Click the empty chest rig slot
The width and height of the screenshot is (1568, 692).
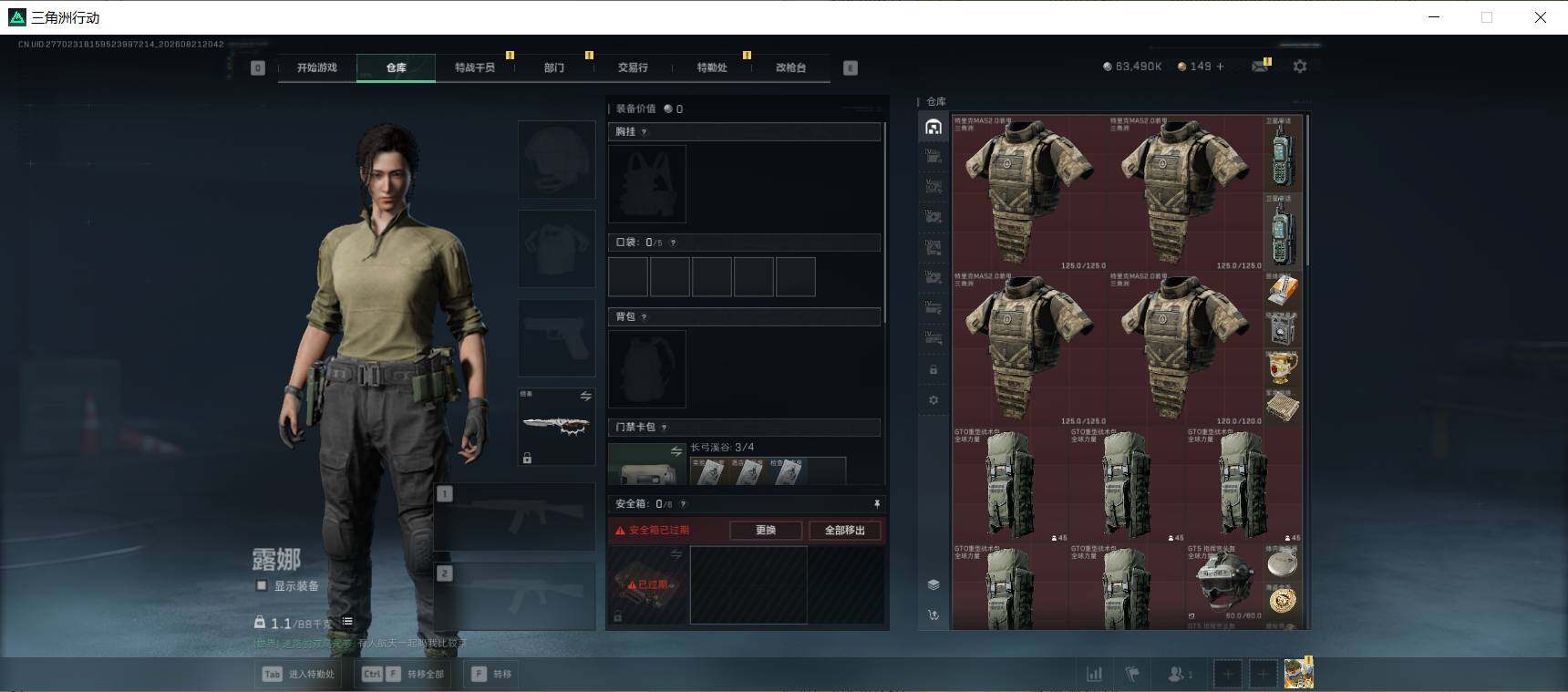(x=647, y=183)
